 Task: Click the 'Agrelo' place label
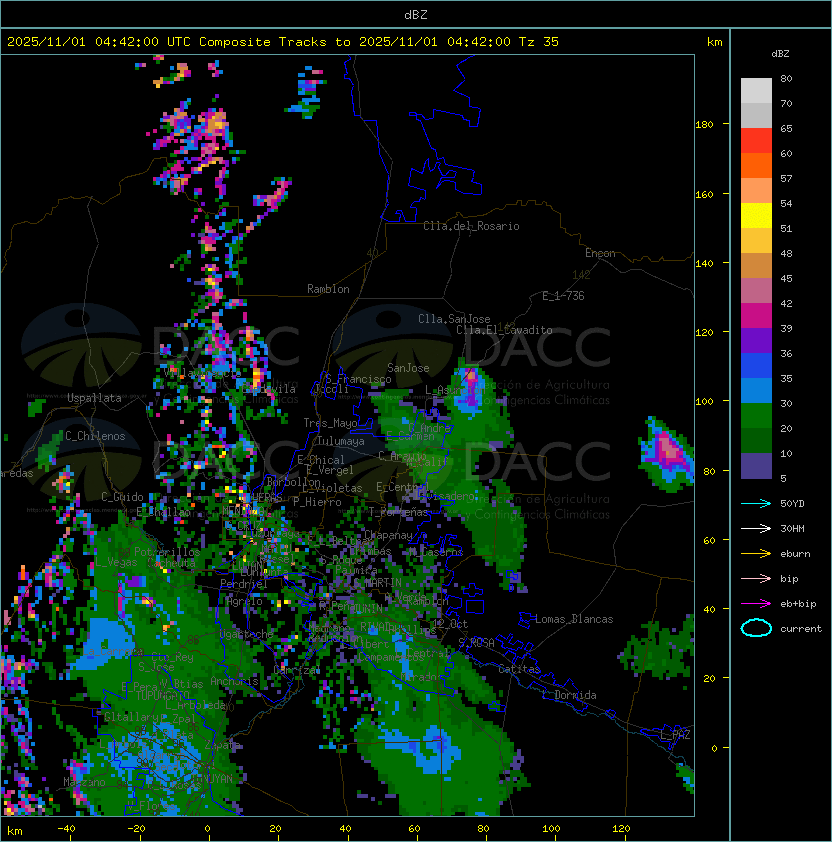[244, 601]
